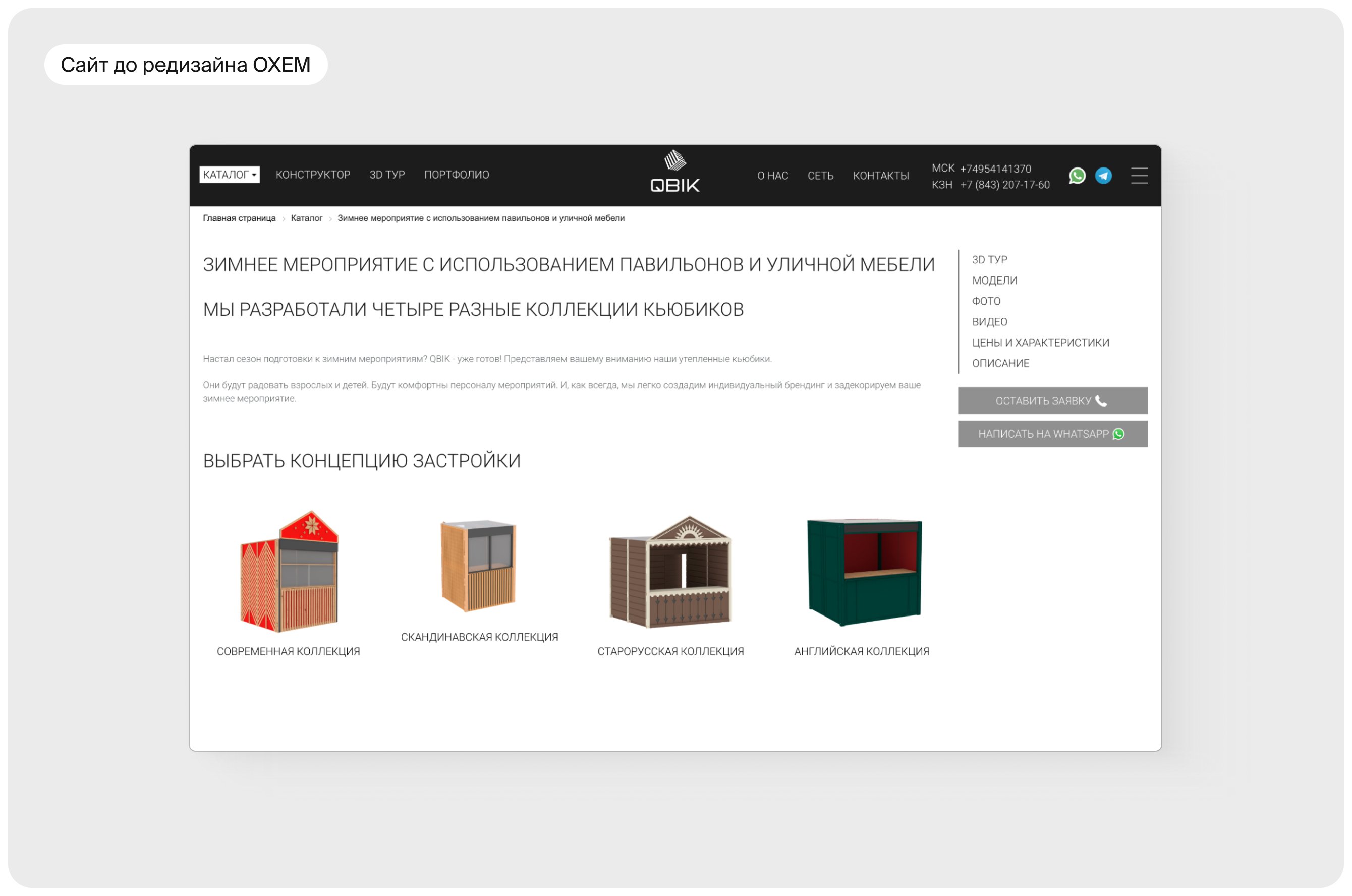1352x896 pixels.
Task: Open КОНСТРУКТОР menu item
Action: click(313, 174)
